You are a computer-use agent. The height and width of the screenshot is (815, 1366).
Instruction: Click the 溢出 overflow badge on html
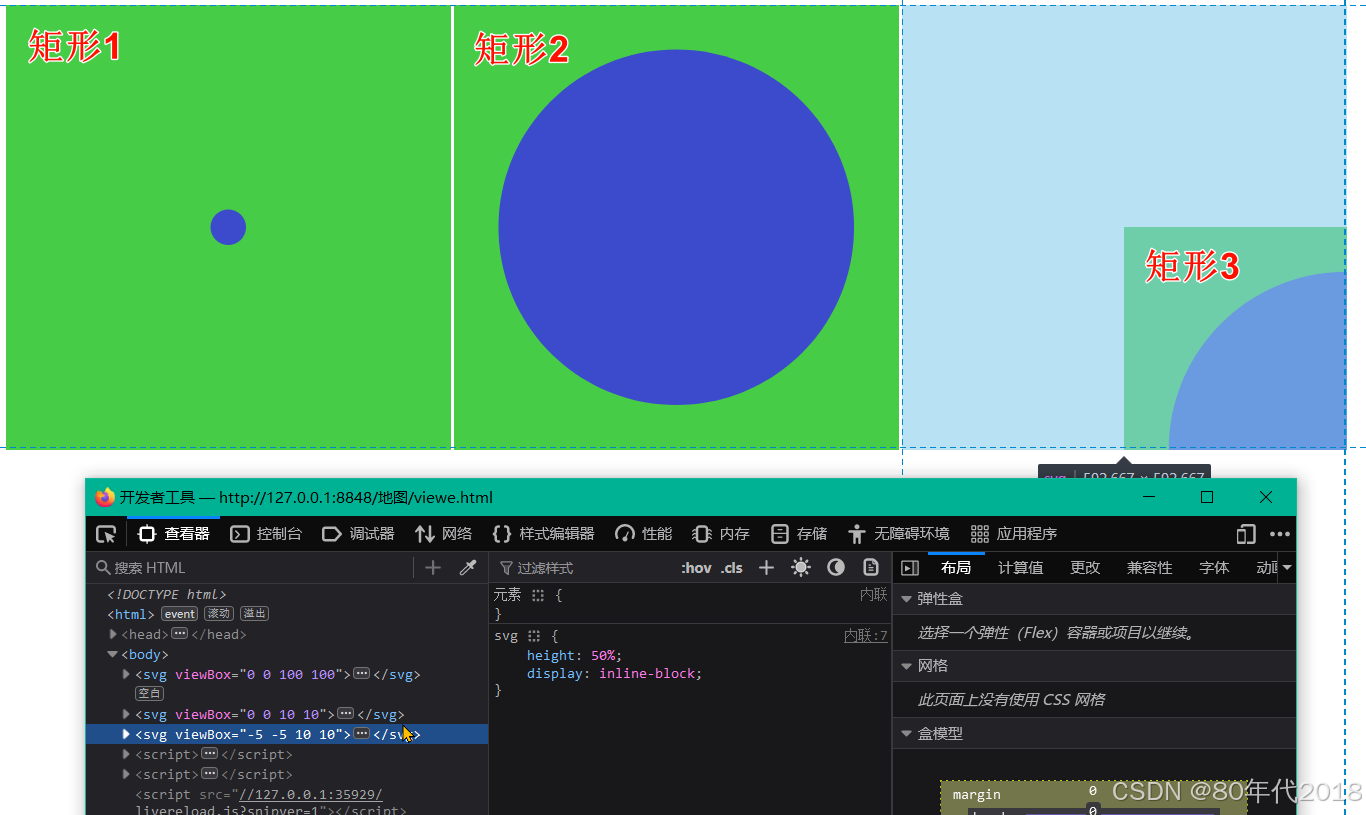(x=254, y=614)
